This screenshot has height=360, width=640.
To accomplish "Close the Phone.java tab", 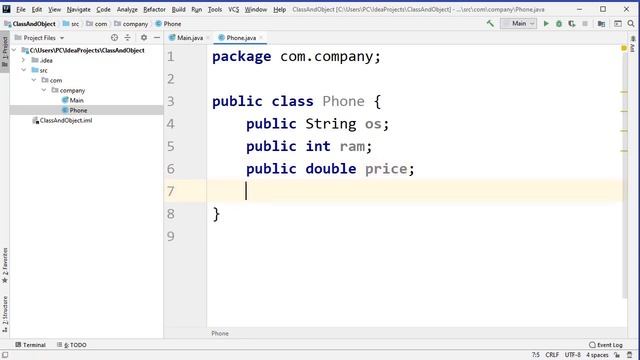I will point(261,38).
